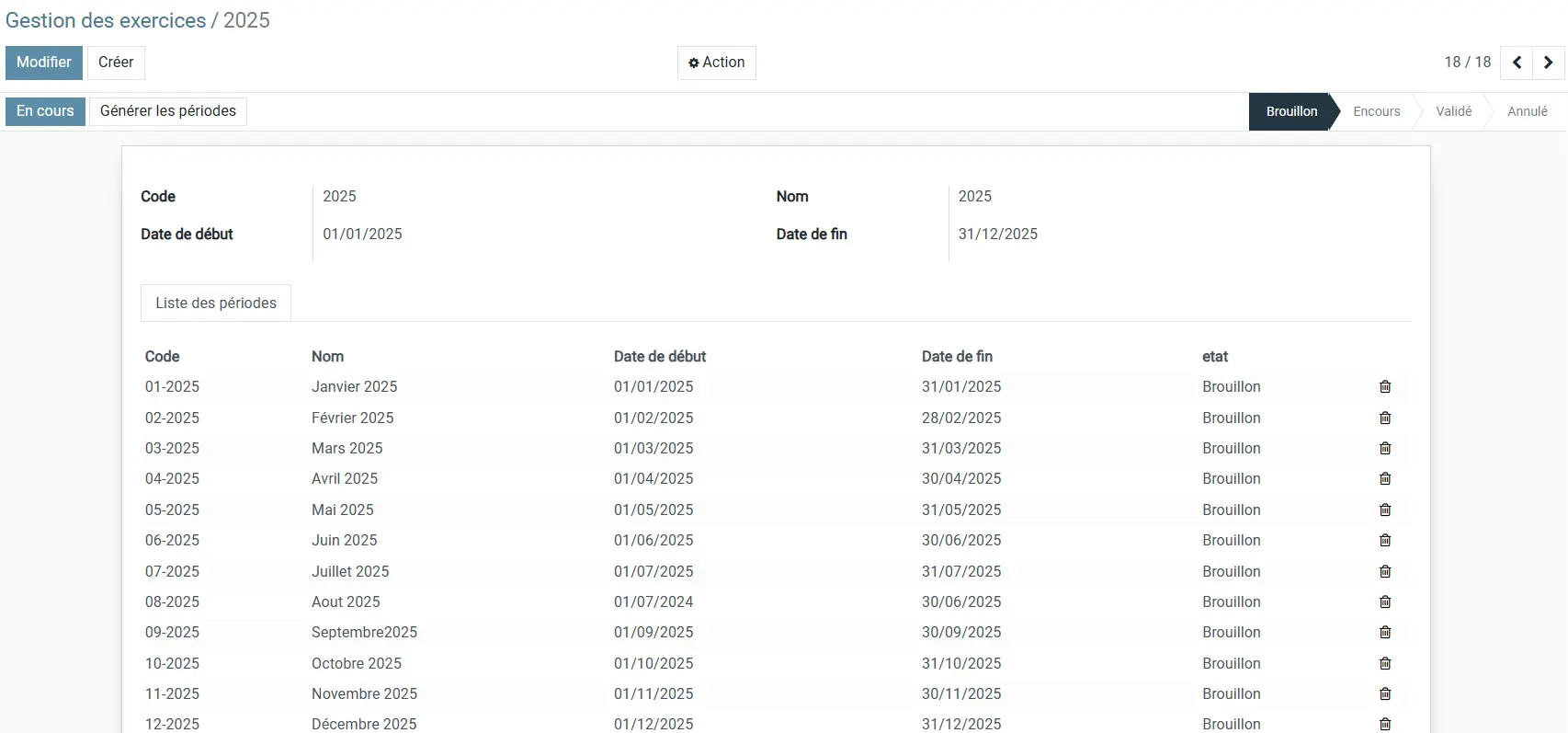Delete the Juin 2025 period line
This screenshot has height=733, width=1568.
click(1385, 541)
